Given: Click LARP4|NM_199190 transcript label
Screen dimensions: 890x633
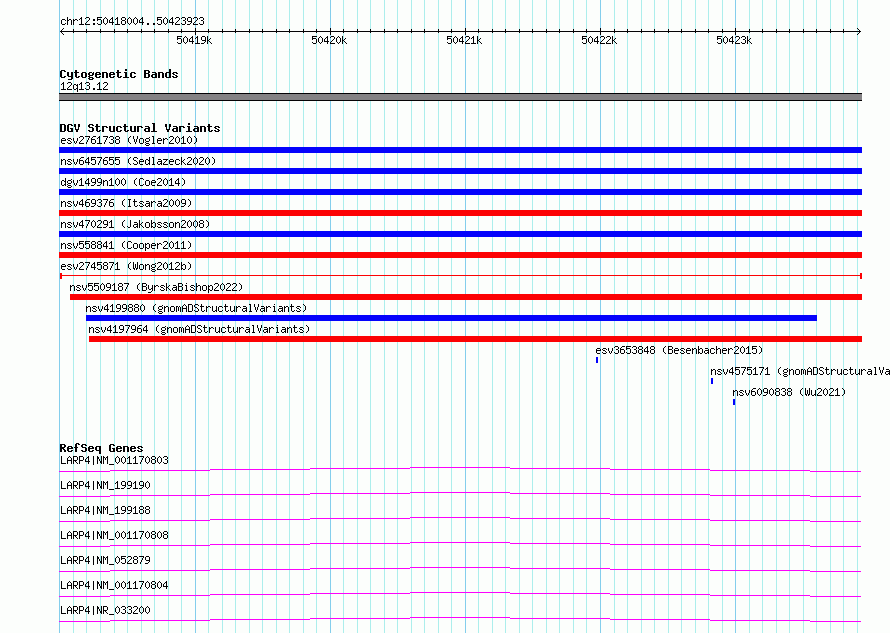Looking at the screenshot, I should coord(105,485).
